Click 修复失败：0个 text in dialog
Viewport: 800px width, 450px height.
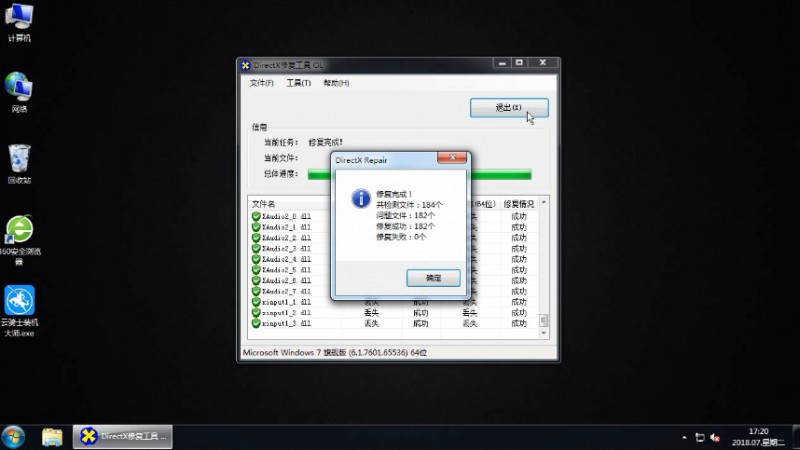401,237
